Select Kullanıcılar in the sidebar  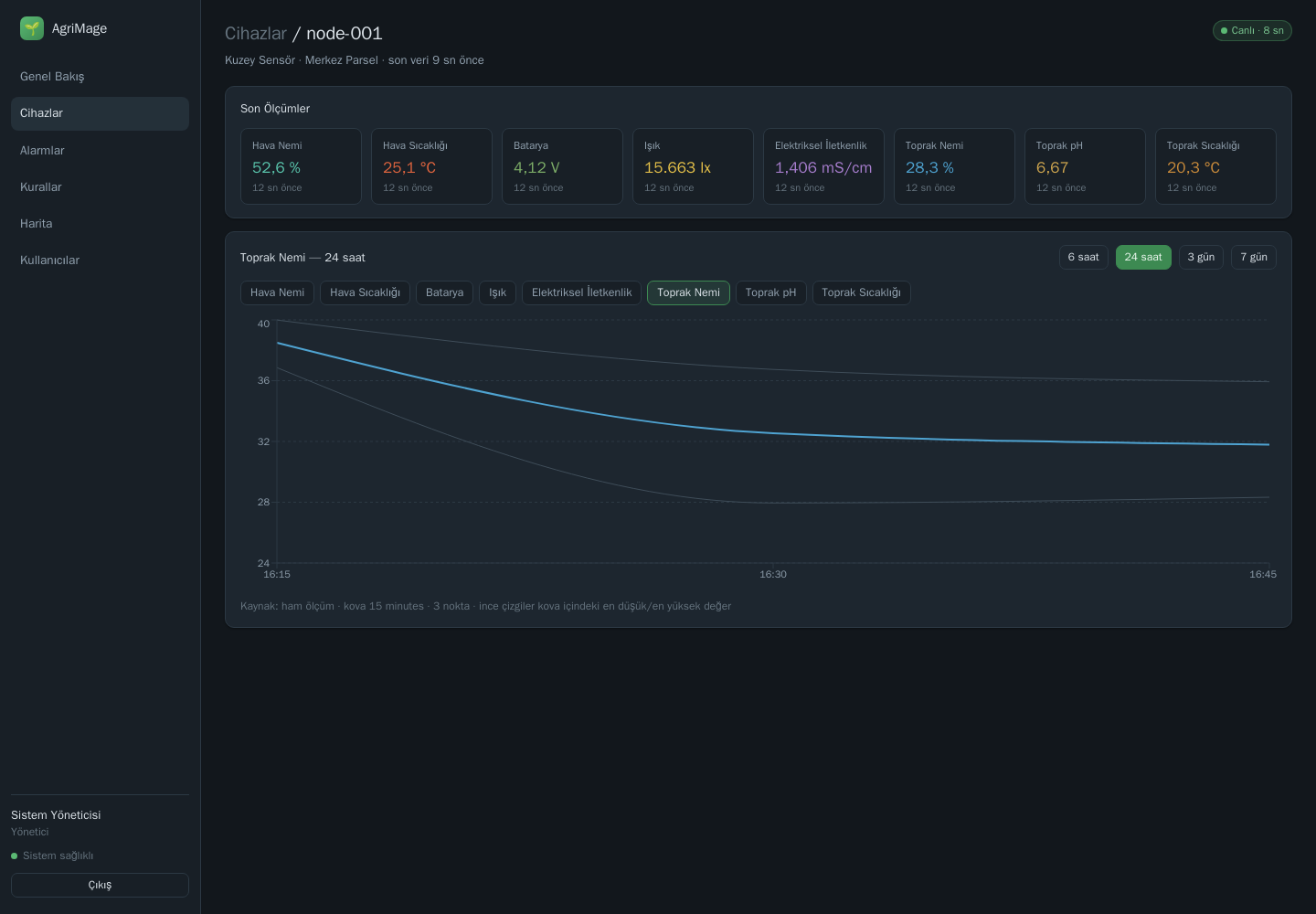[100, 260]
